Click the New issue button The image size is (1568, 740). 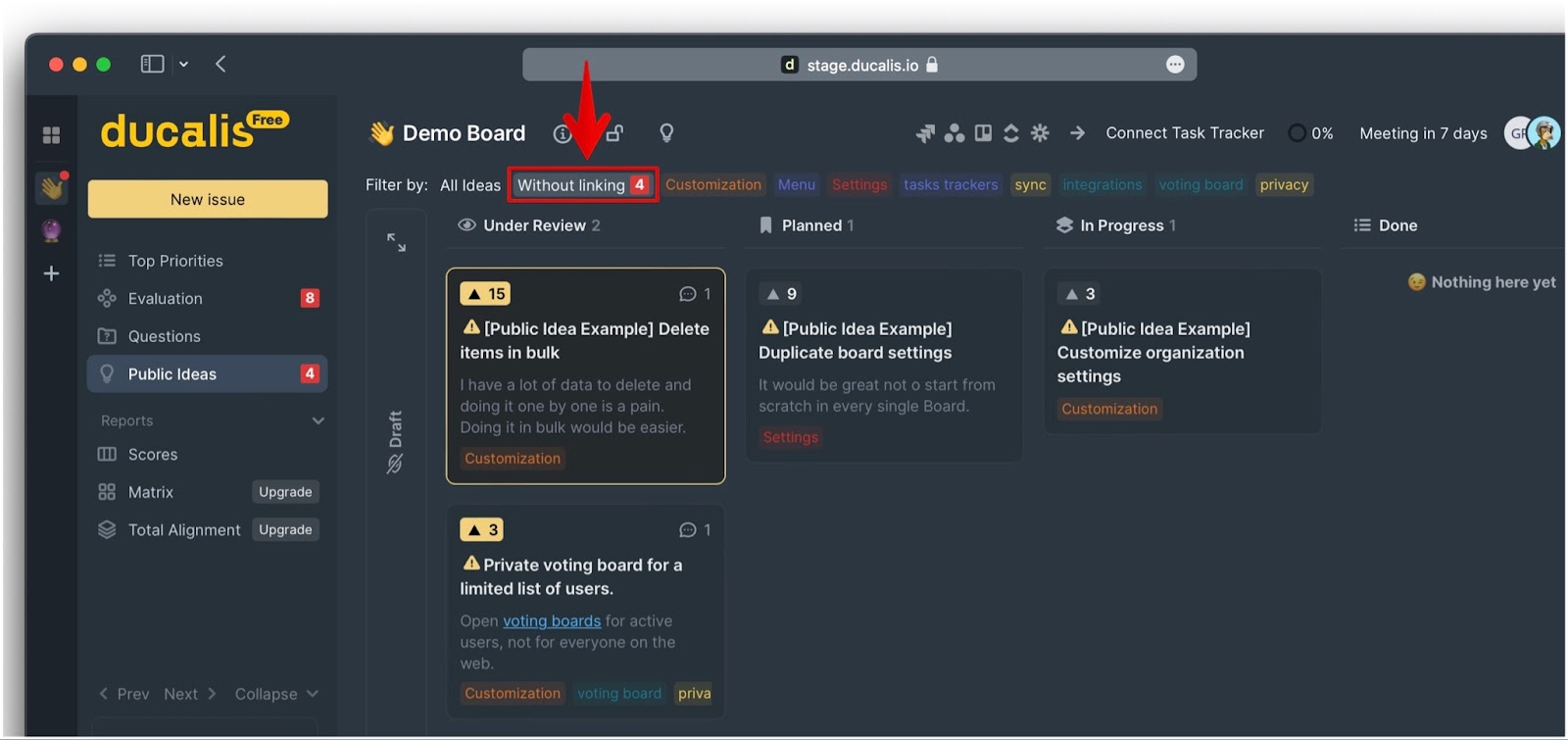[207, 199]
